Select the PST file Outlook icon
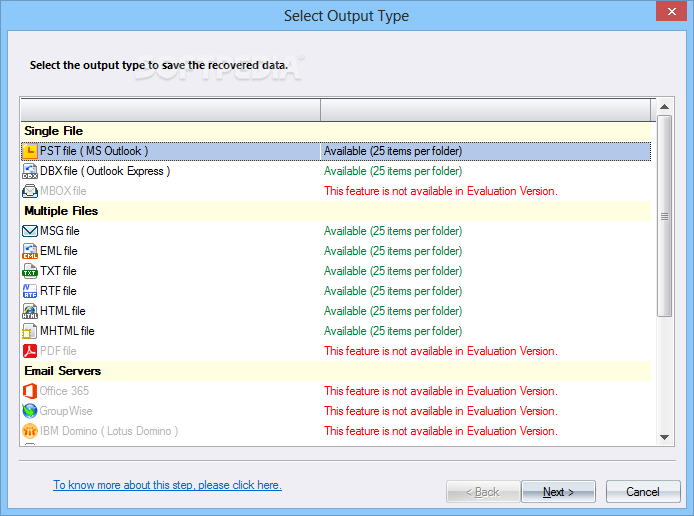 click(30, 151)
